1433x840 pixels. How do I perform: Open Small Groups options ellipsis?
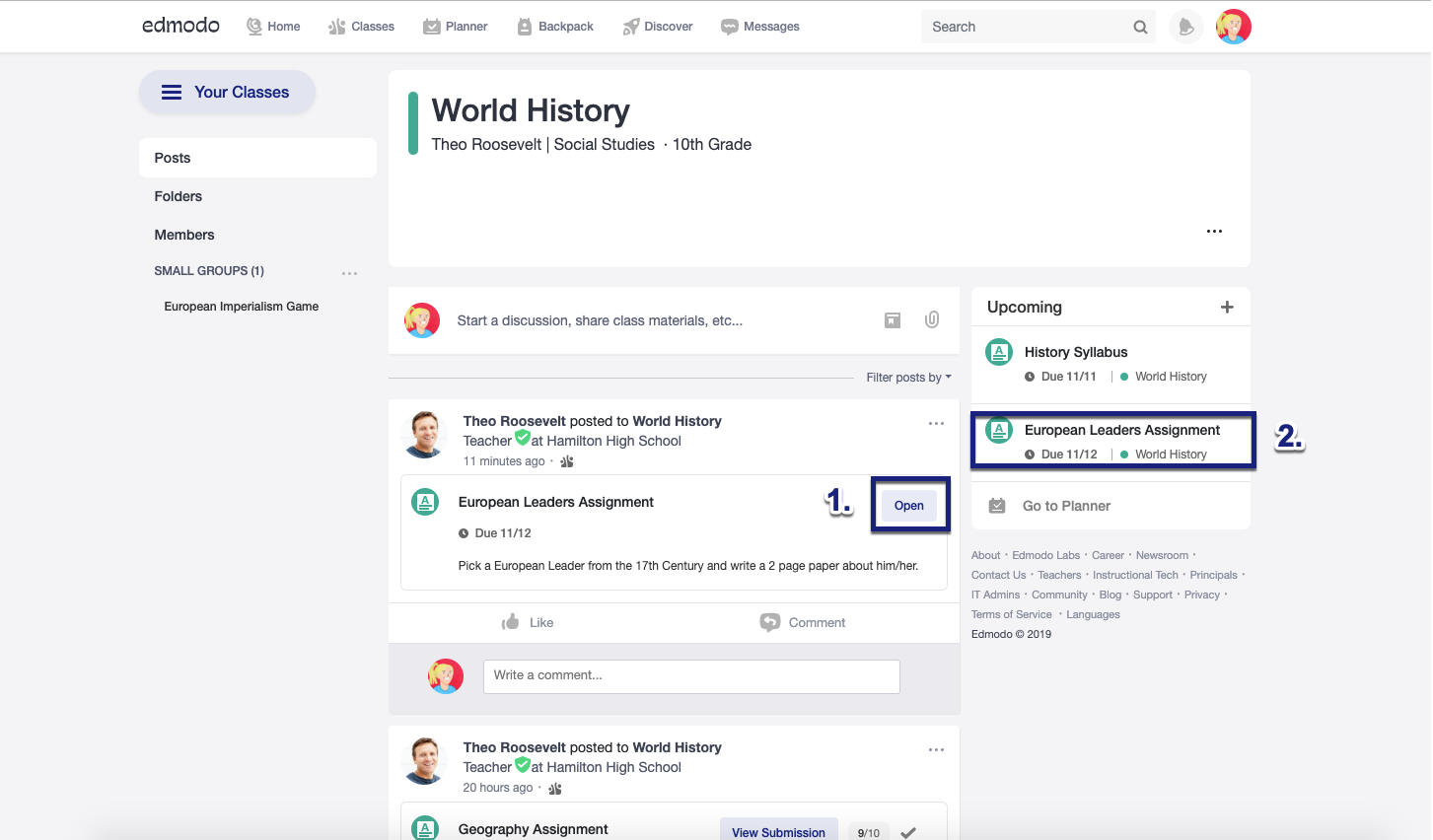coord(349,273)
